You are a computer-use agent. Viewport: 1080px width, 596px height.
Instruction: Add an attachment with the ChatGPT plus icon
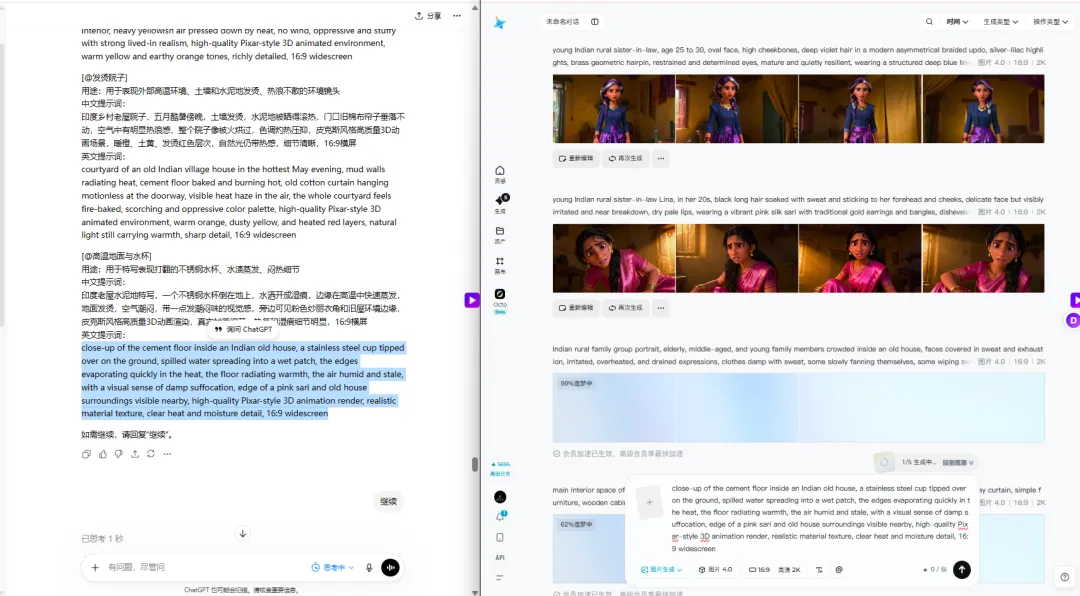[95, 567]
